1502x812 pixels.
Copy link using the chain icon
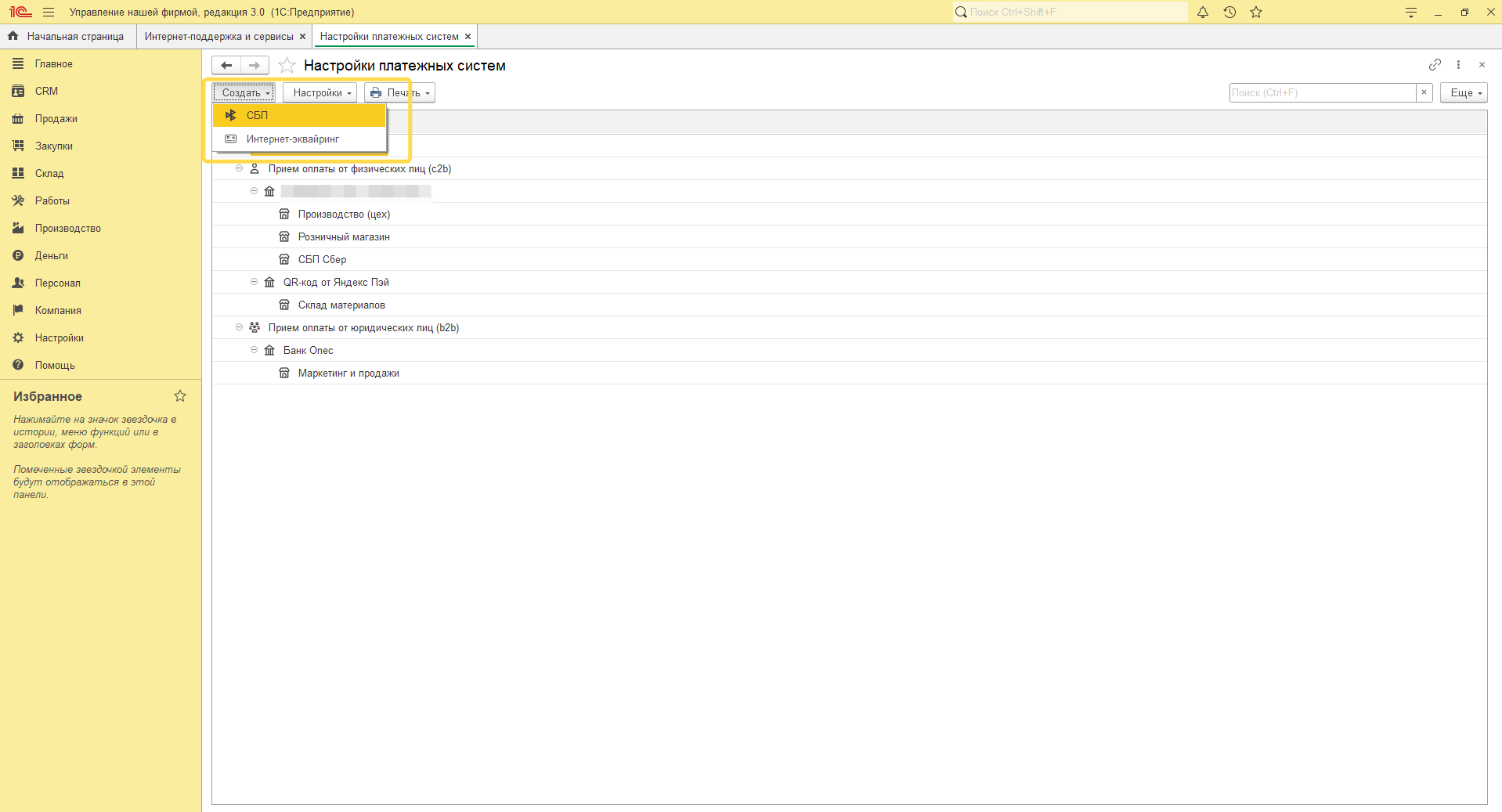coord(1435,65)
